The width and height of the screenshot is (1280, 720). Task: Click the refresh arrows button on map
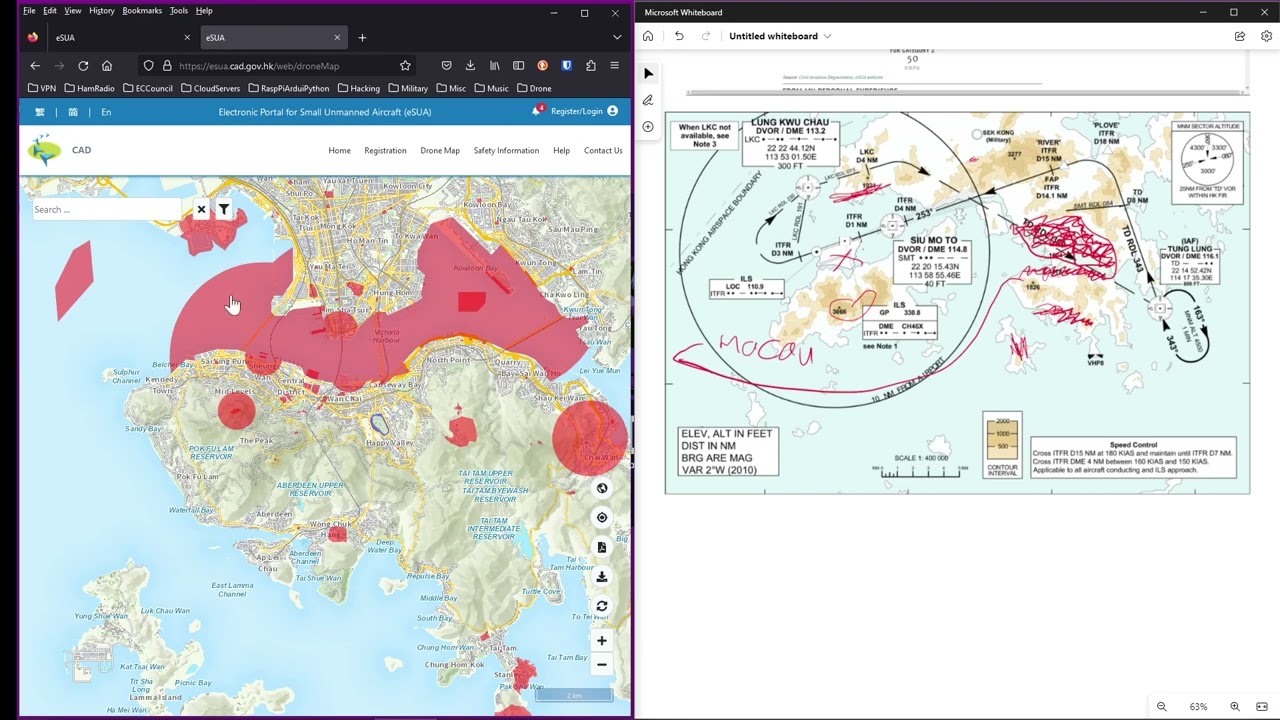602,606
